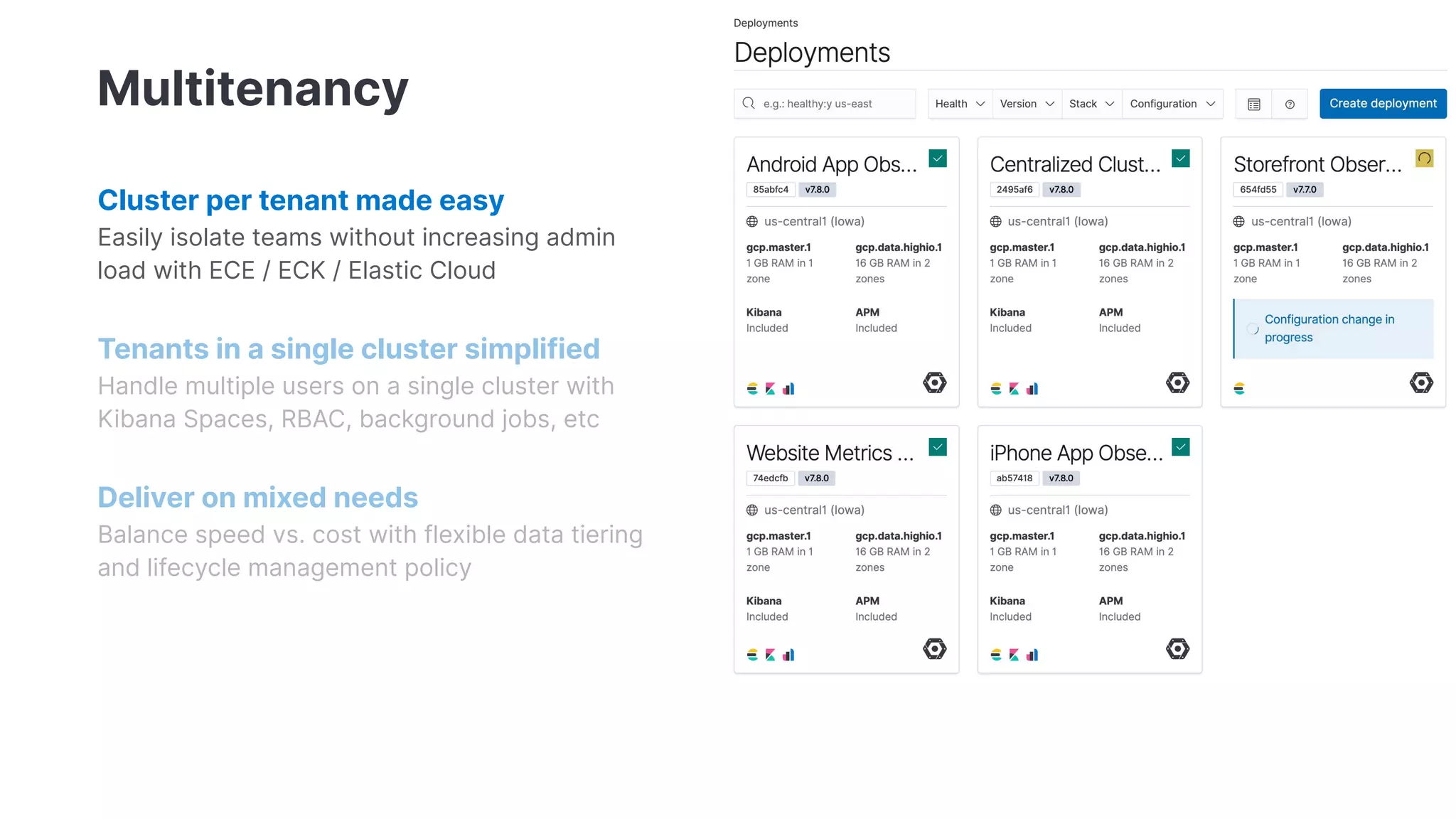This screenshot has height=819, width=1456.
Task: Click the search magnifier icon
Action: (x=749, y=104)
